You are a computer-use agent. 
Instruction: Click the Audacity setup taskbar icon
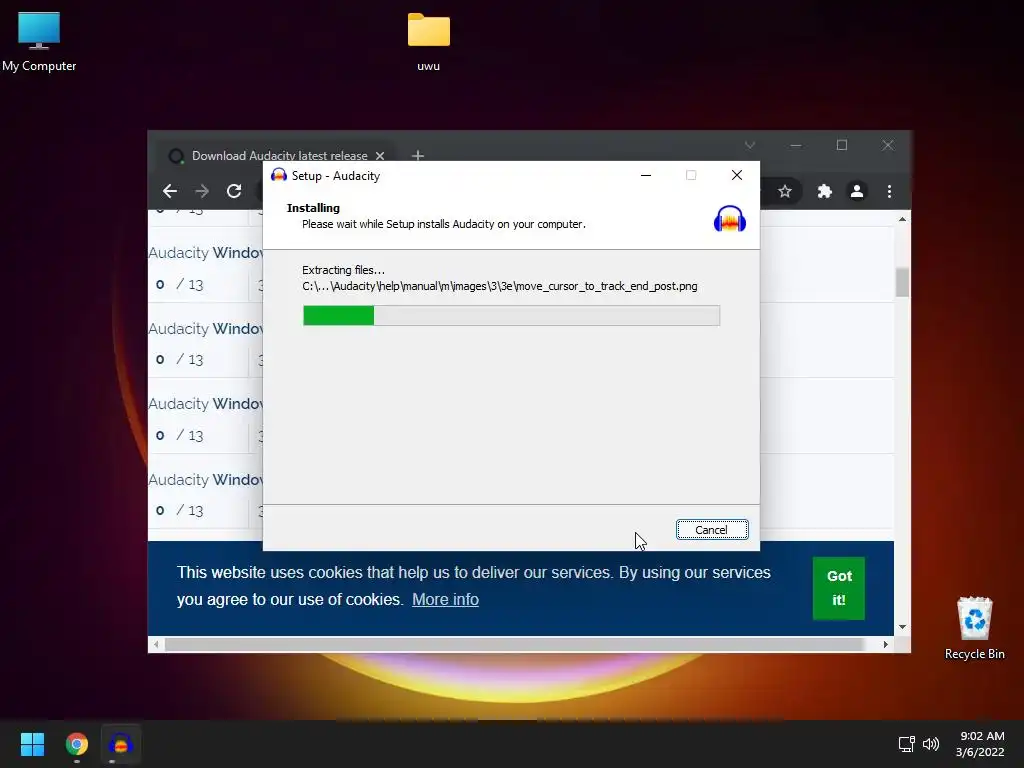click(x=121, y=744)
